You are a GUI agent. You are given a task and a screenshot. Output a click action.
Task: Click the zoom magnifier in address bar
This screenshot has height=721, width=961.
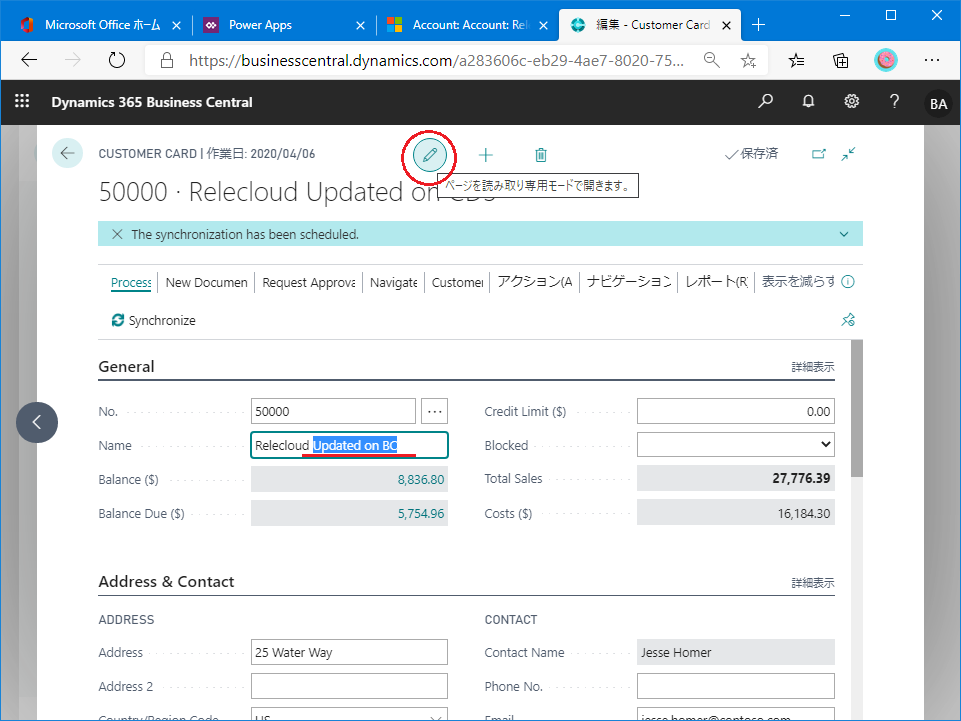point(712,60)
